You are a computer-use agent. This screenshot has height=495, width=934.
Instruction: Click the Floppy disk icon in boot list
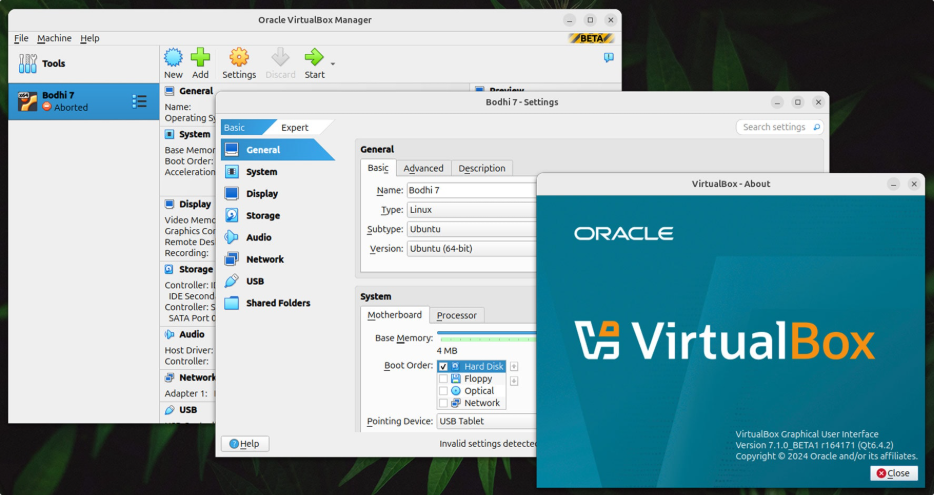pos(456,378)
